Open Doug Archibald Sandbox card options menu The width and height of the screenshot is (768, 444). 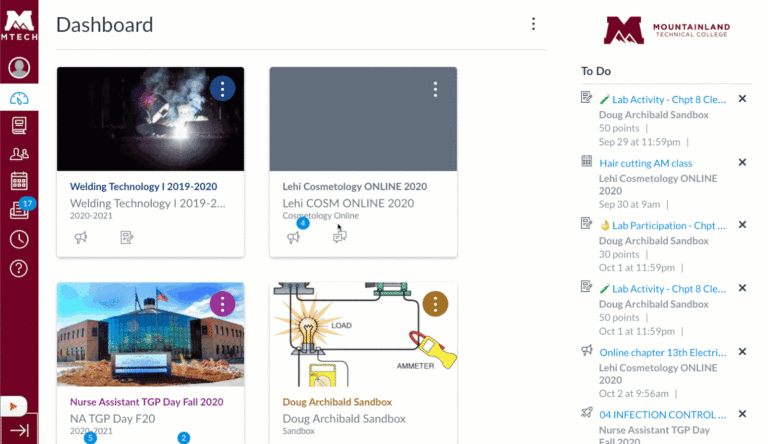(x=435, y=304)
